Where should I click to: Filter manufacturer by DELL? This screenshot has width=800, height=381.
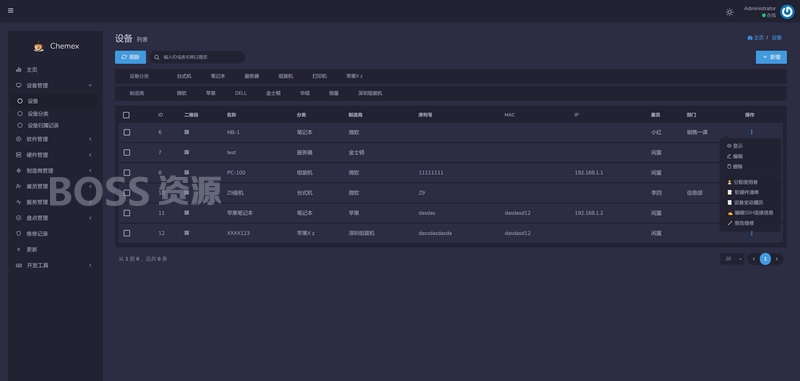point(241,93)
